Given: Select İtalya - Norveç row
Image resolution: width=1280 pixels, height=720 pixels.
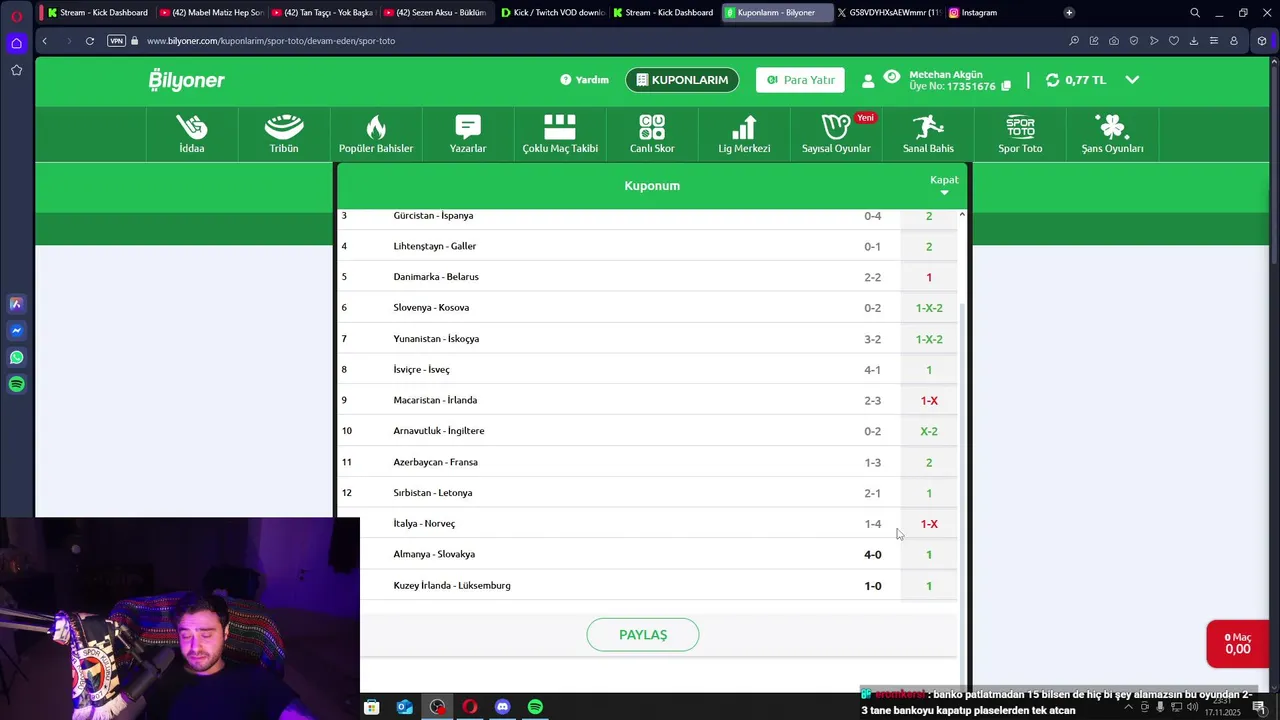Looking at the screenshot, I should click(647, 523).
